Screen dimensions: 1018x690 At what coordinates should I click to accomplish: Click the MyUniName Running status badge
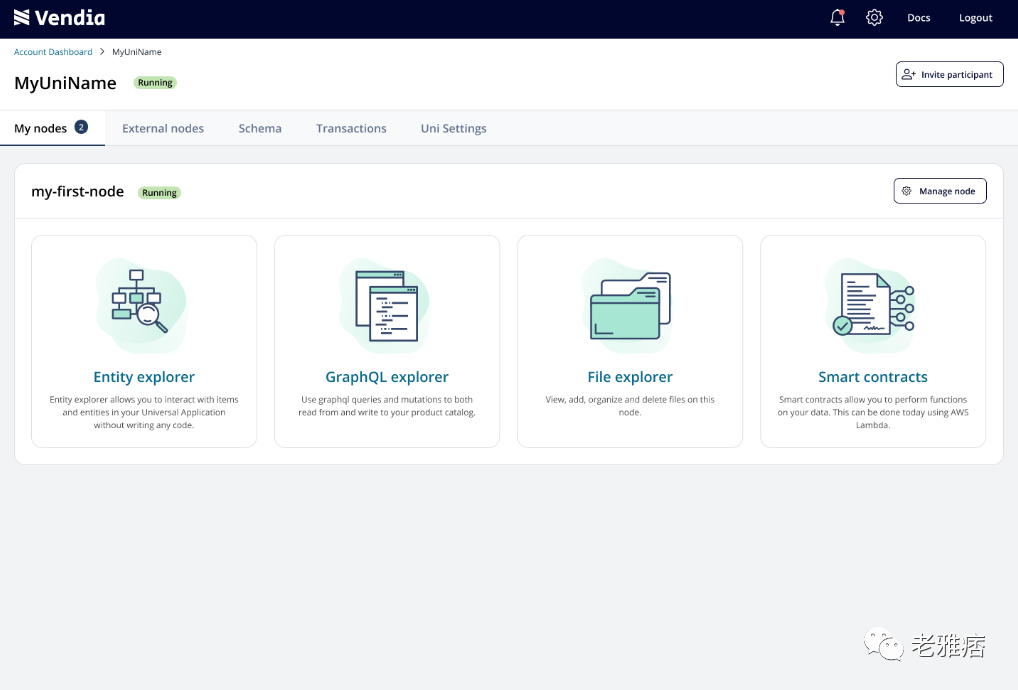155,82
